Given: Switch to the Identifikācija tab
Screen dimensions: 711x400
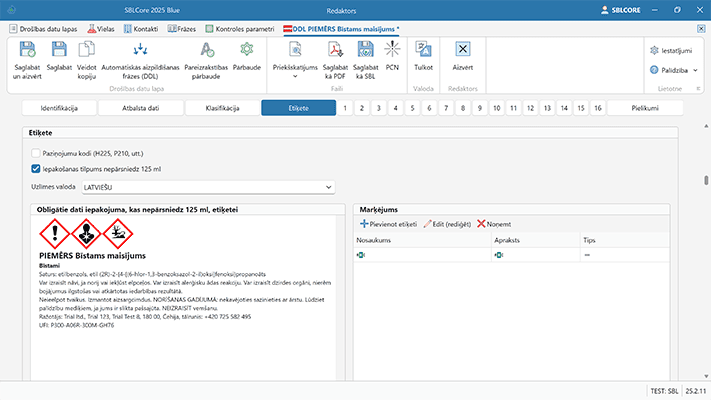Looking at the screenshot, I should [59, 107].
